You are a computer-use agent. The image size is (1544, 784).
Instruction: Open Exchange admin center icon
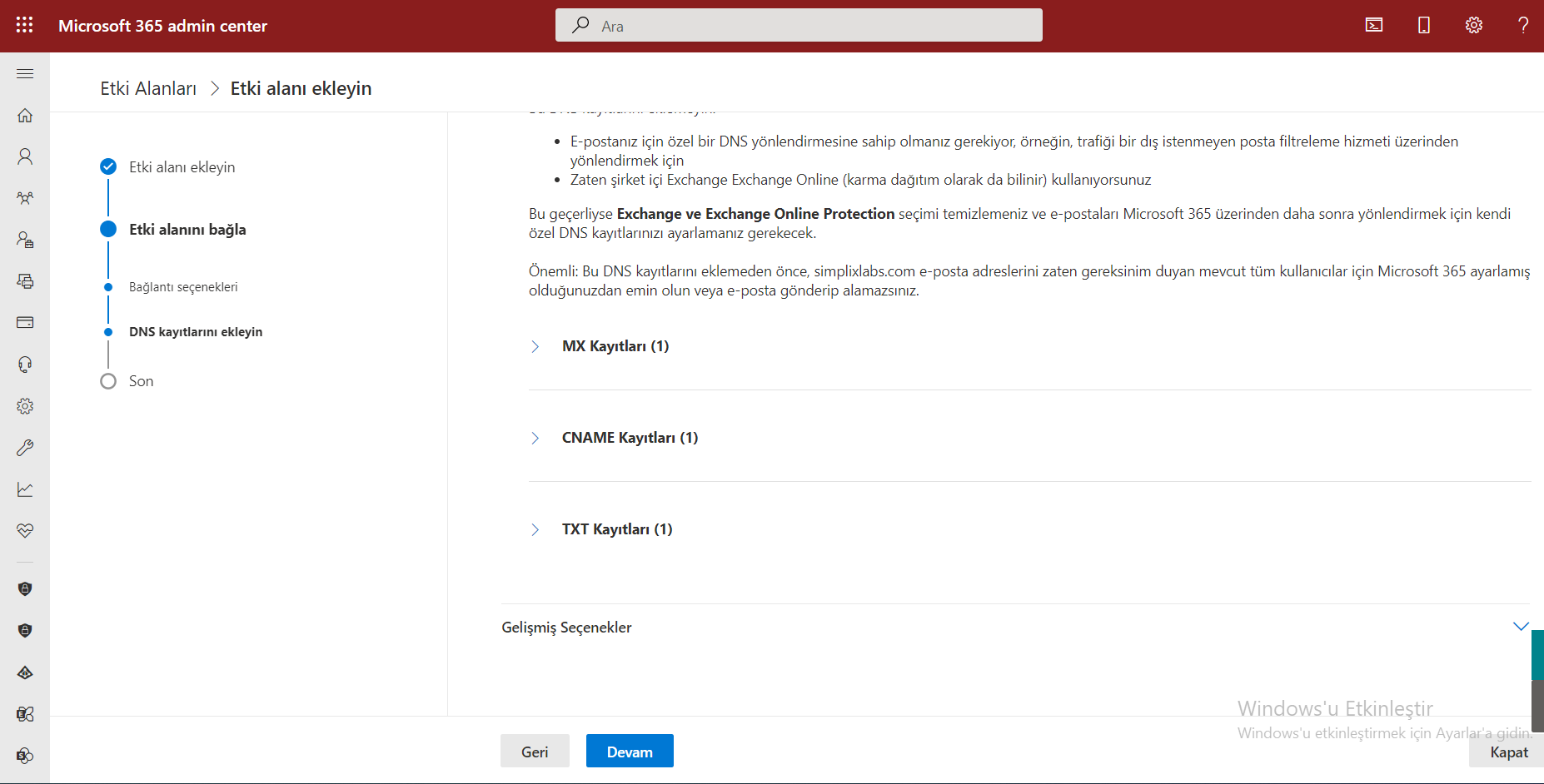pos(25,714)
